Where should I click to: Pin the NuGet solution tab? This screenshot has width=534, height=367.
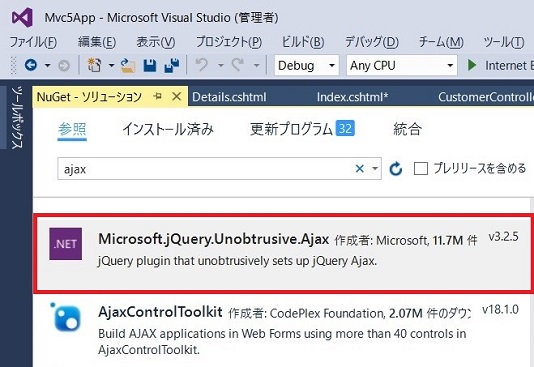pyautogui.click(x=157, y=97)
